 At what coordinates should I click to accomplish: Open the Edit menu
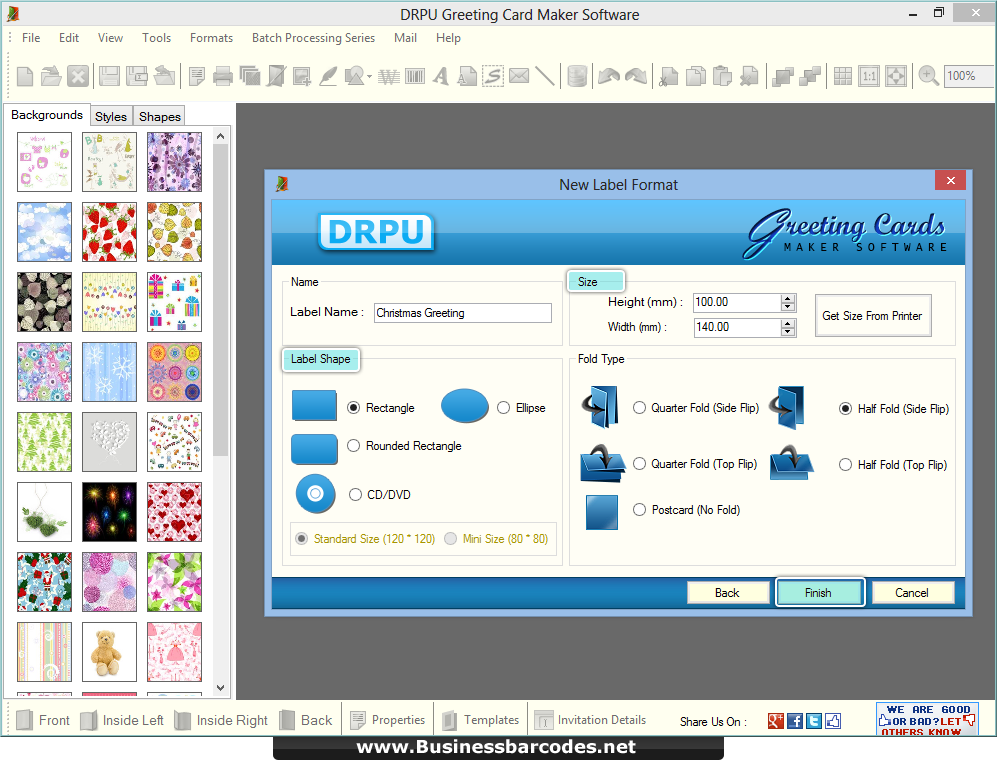coord(69,38)
